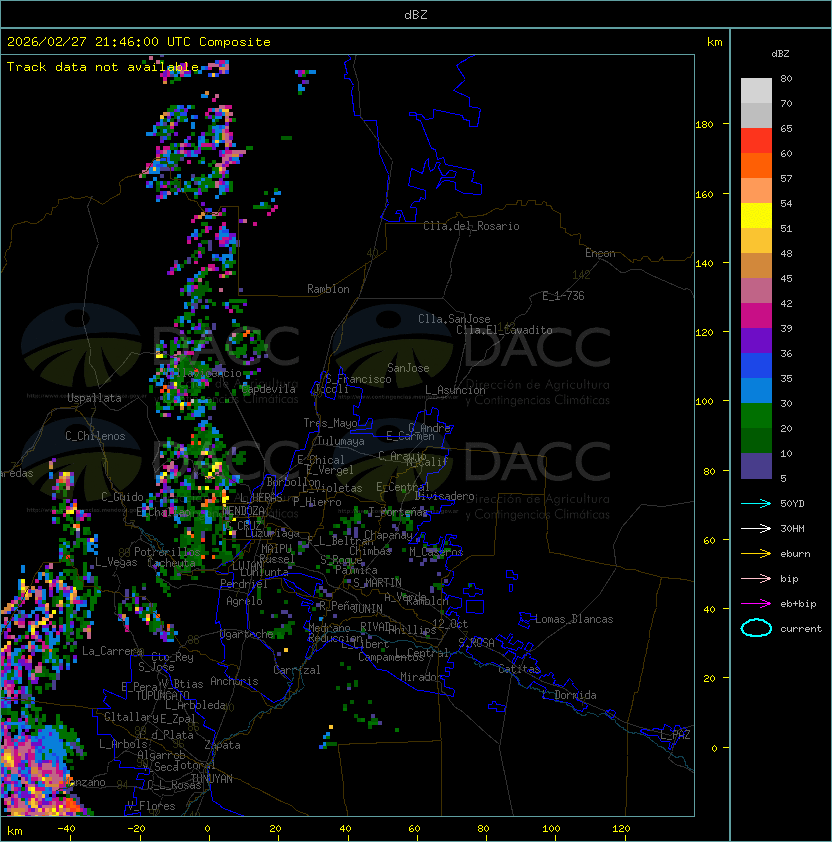Click the 2026/02/27 21:46:00 UTC Composite timestamp
This screenshot has height=842, width=832.
(139, 42)
